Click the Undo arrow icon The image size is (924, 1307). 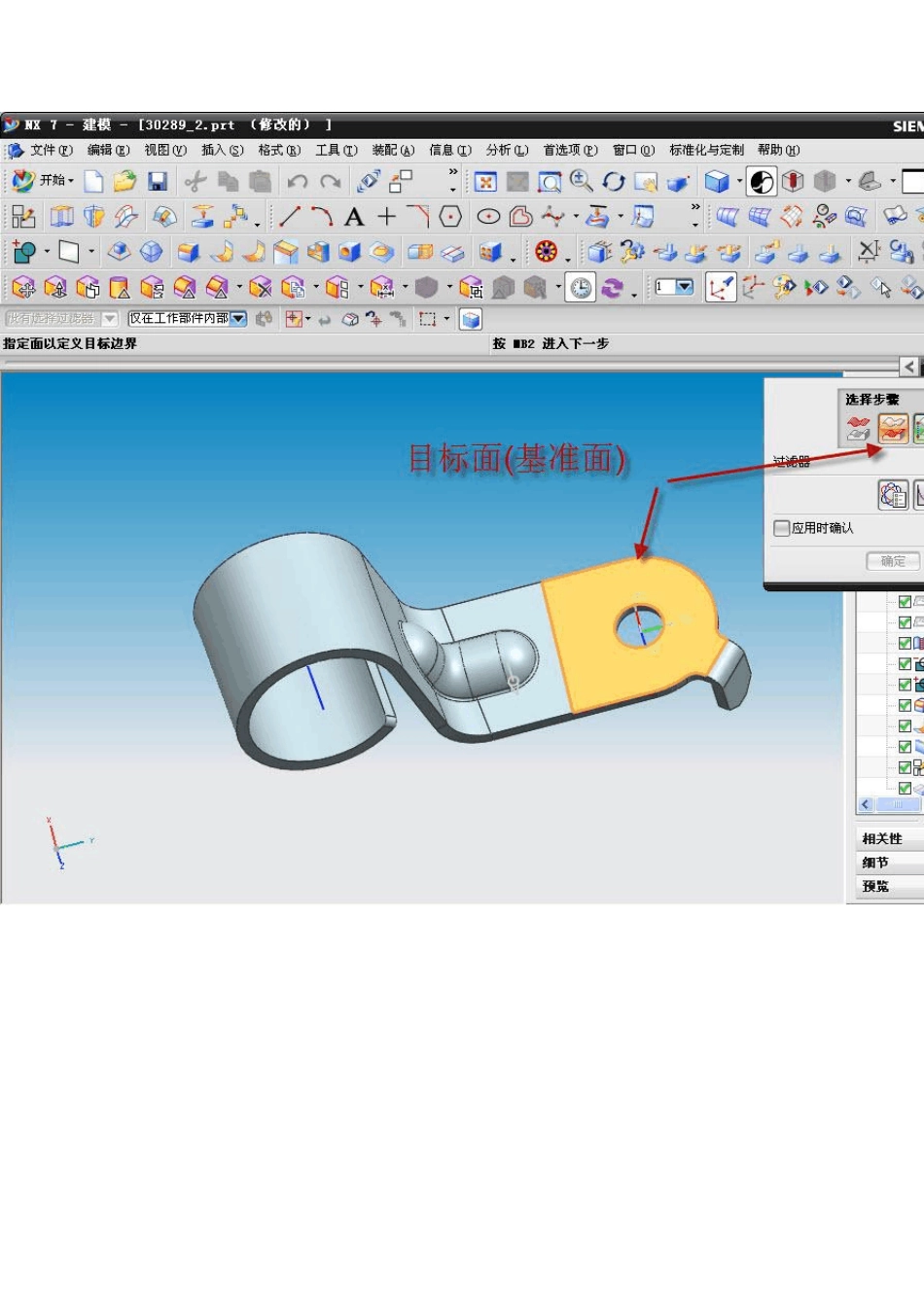point(298,181)
